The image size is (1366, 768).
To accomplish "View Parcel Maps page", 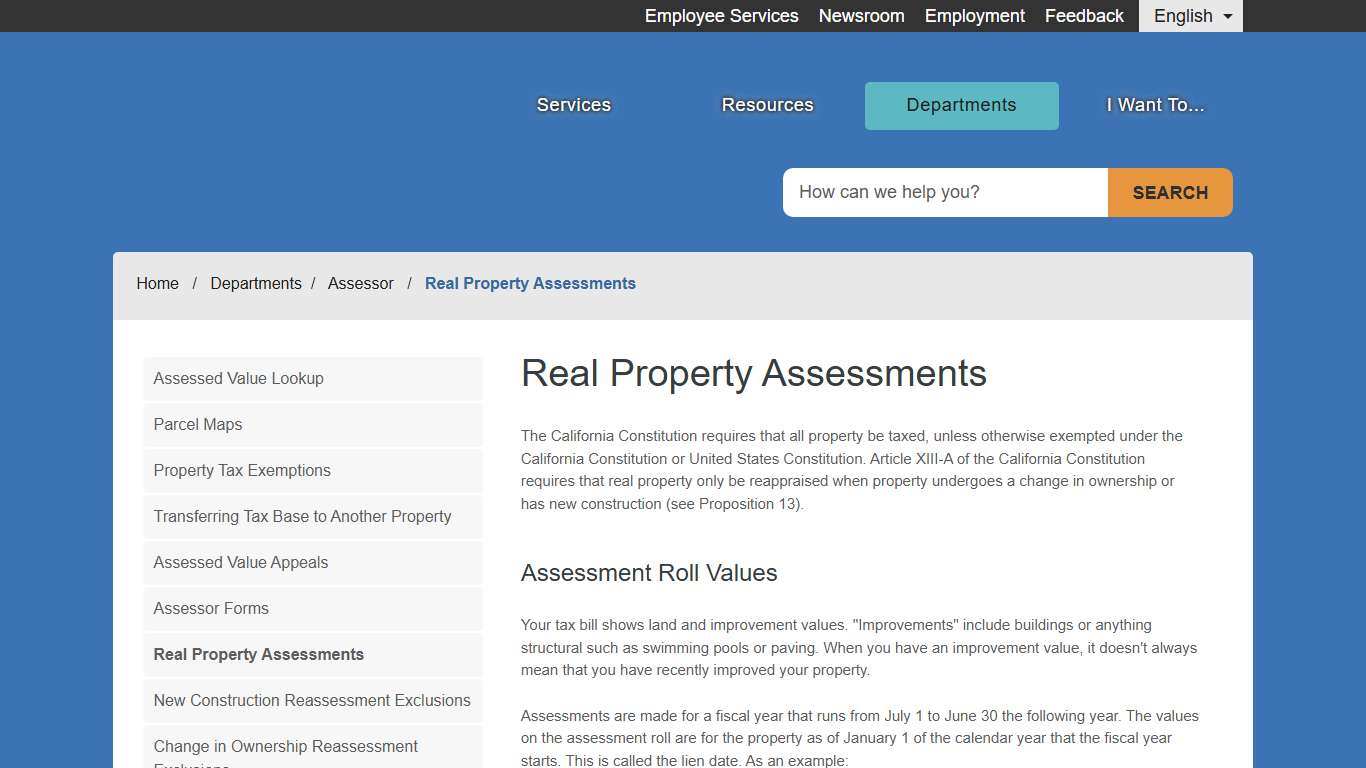I will coord(197,424).
